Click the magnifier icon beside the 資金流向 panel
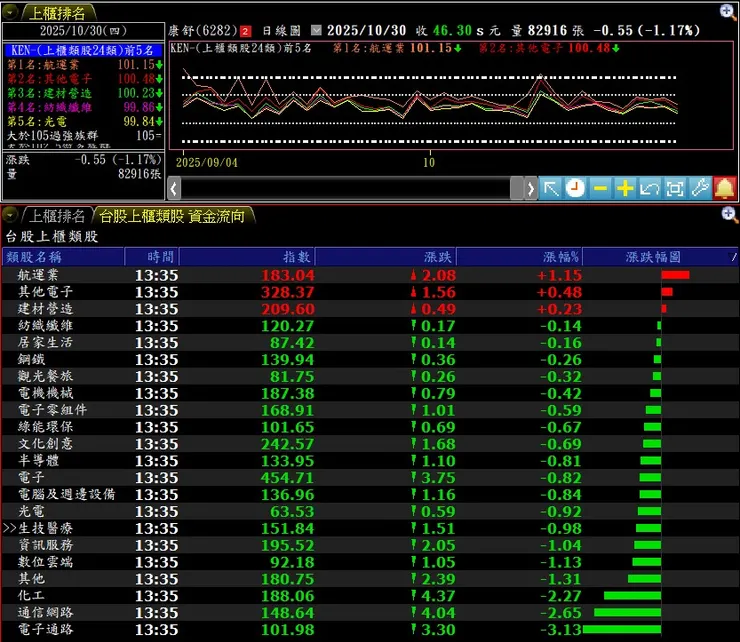The height and width of the screenshot is (642, 740). coord(729,214)
